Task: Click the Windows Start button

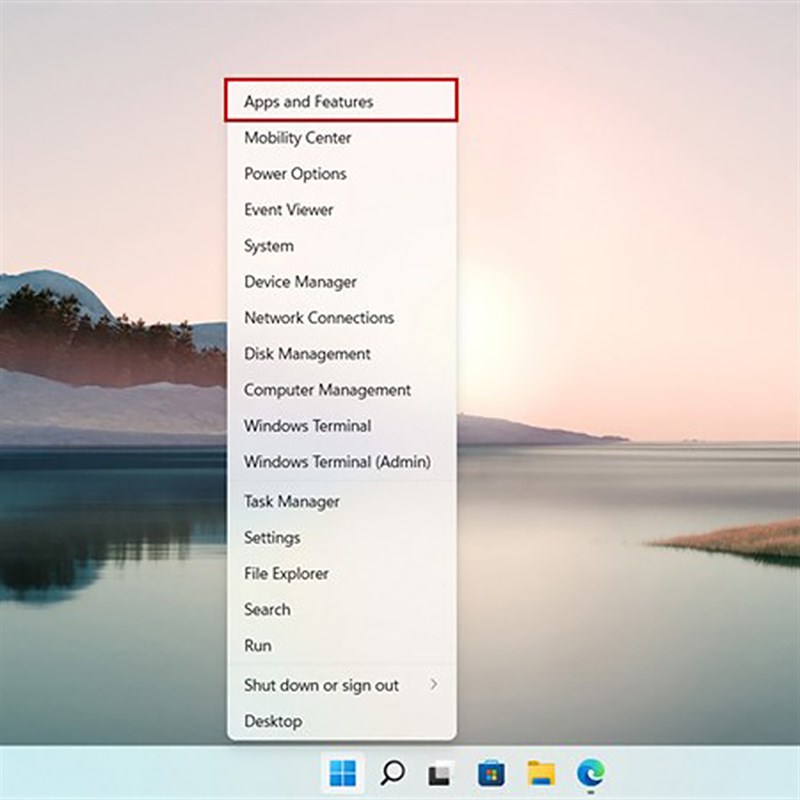Action: point(342,772)
